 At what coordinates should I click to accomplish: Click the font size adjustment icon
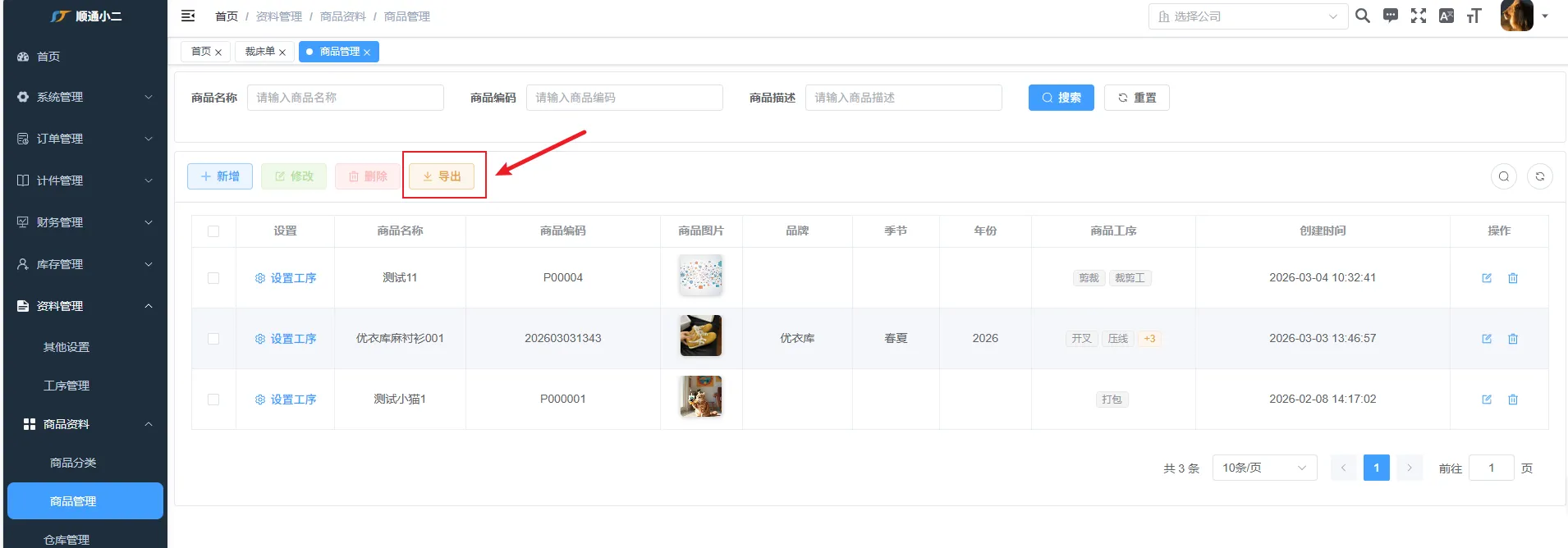click(x=1474, y=16)
